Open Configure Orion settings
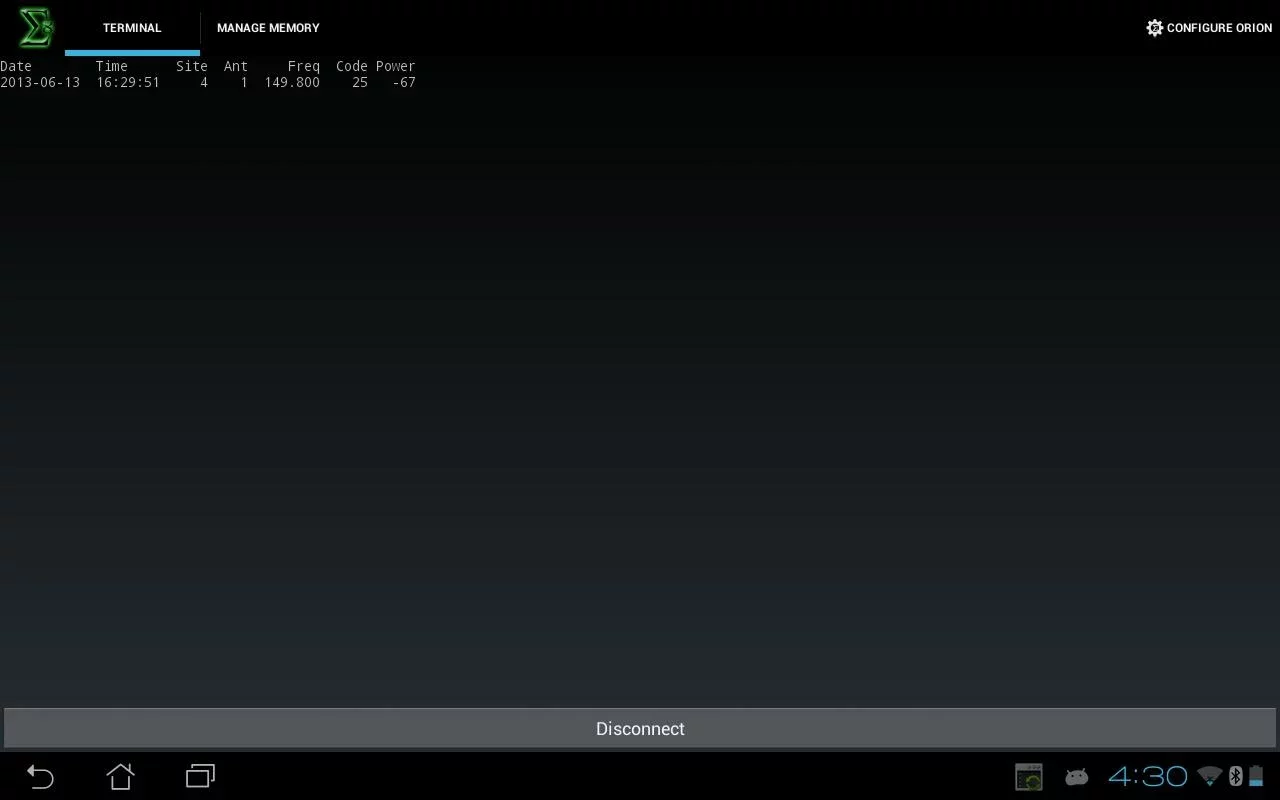The width and height of the screenshot is (1280, 800). click(x=1209, y=28)
